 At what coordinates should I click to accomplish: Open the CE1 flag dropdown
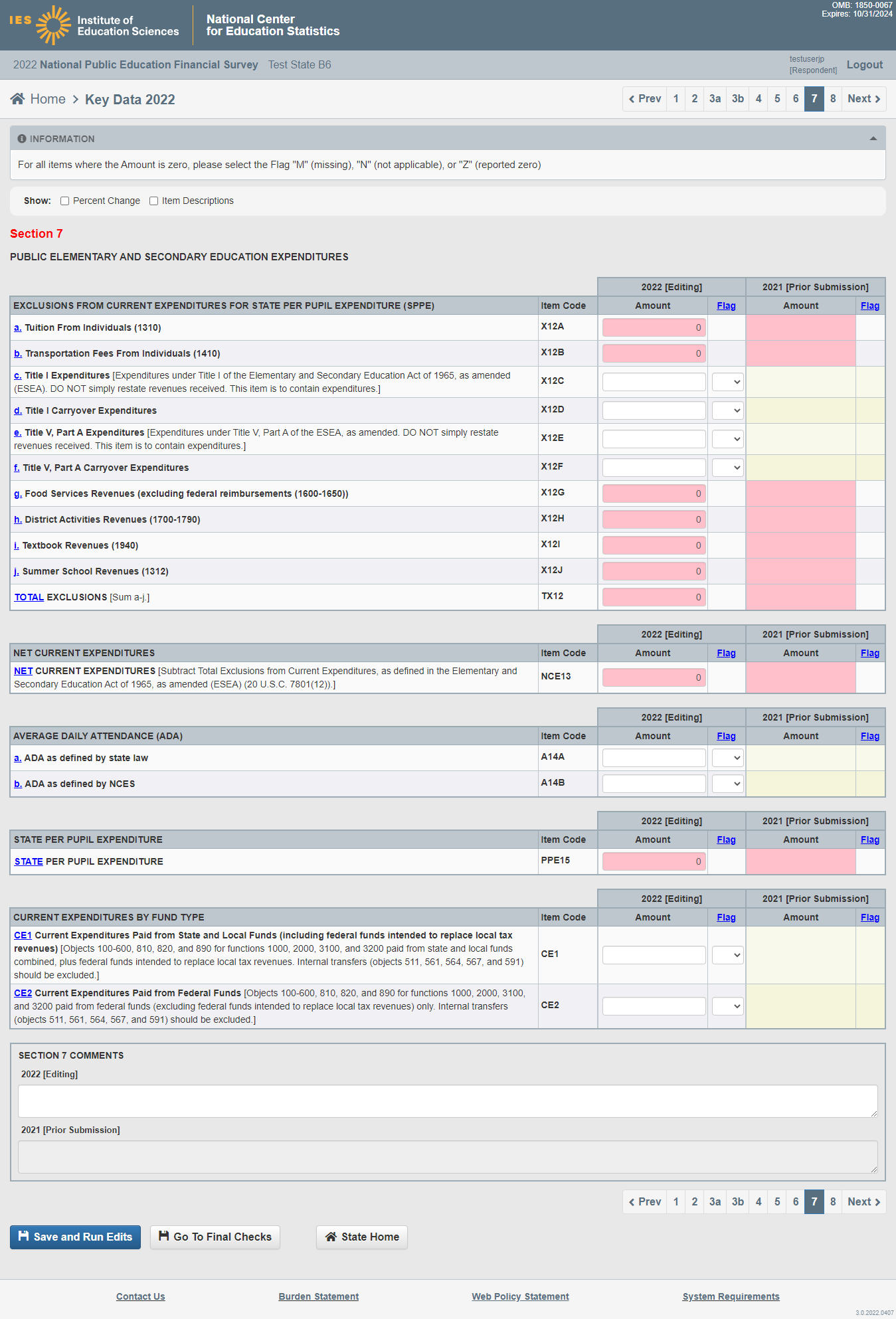click(x=727, y=955)
